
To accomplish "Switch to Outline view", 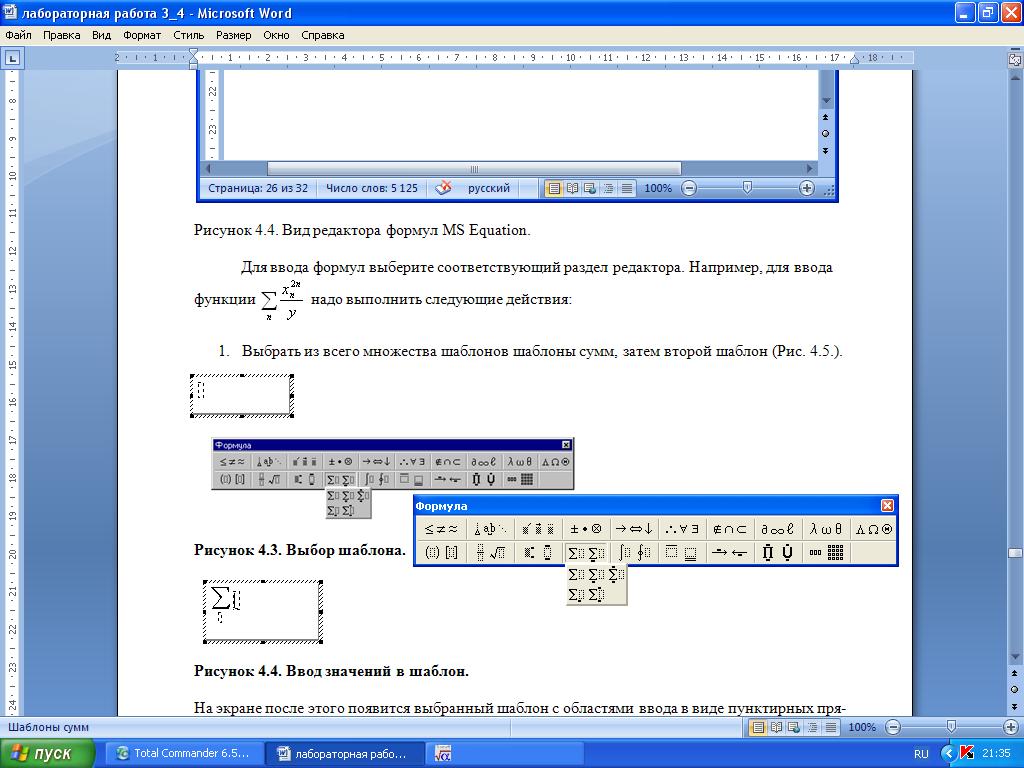I will pos(812,727).
